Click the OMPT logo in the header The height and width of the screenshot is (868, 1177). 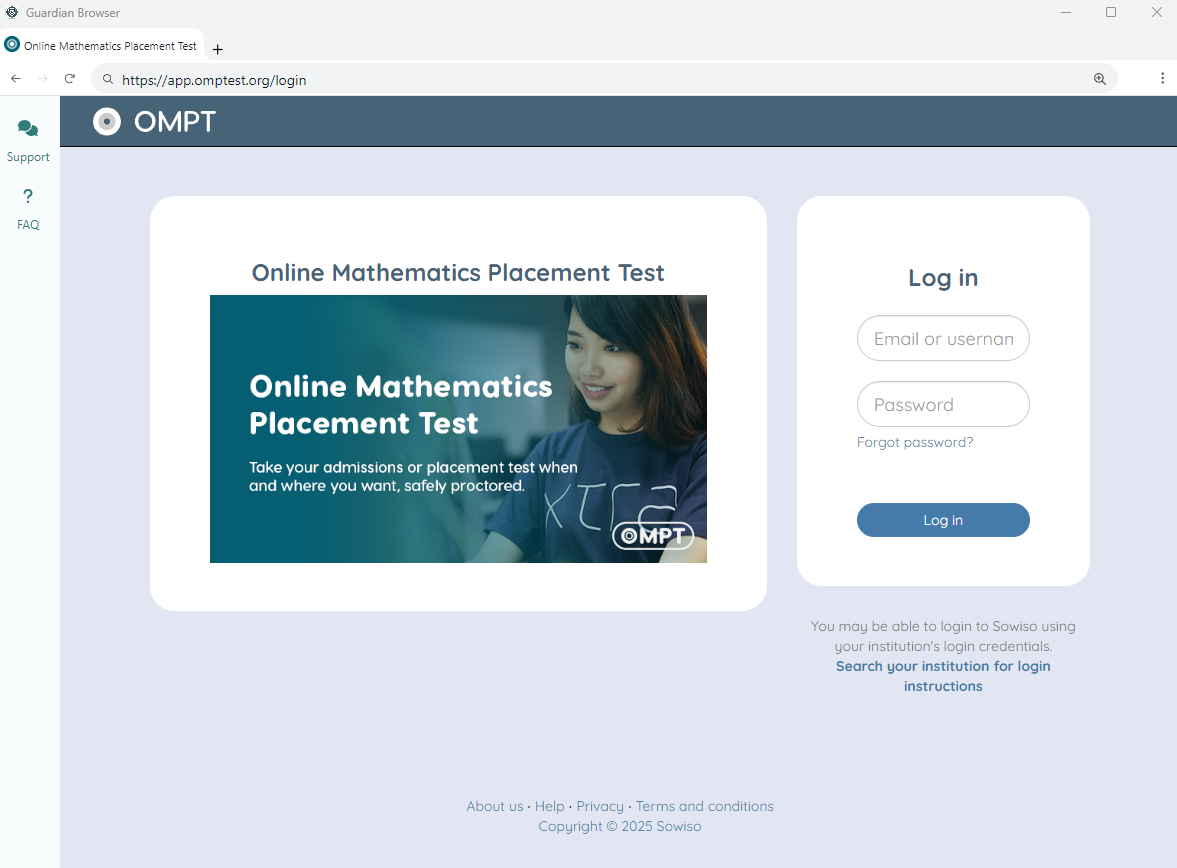click(x=153, y=122)
